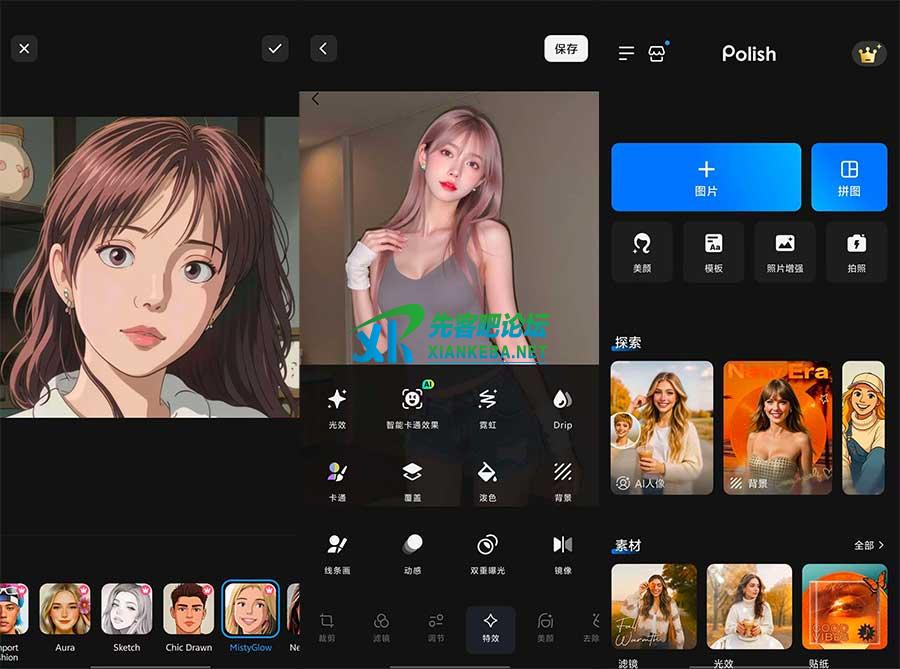Open the hamburger menu in Polish
The width and height of the screenshot is (900, 669).
(626, 53)
